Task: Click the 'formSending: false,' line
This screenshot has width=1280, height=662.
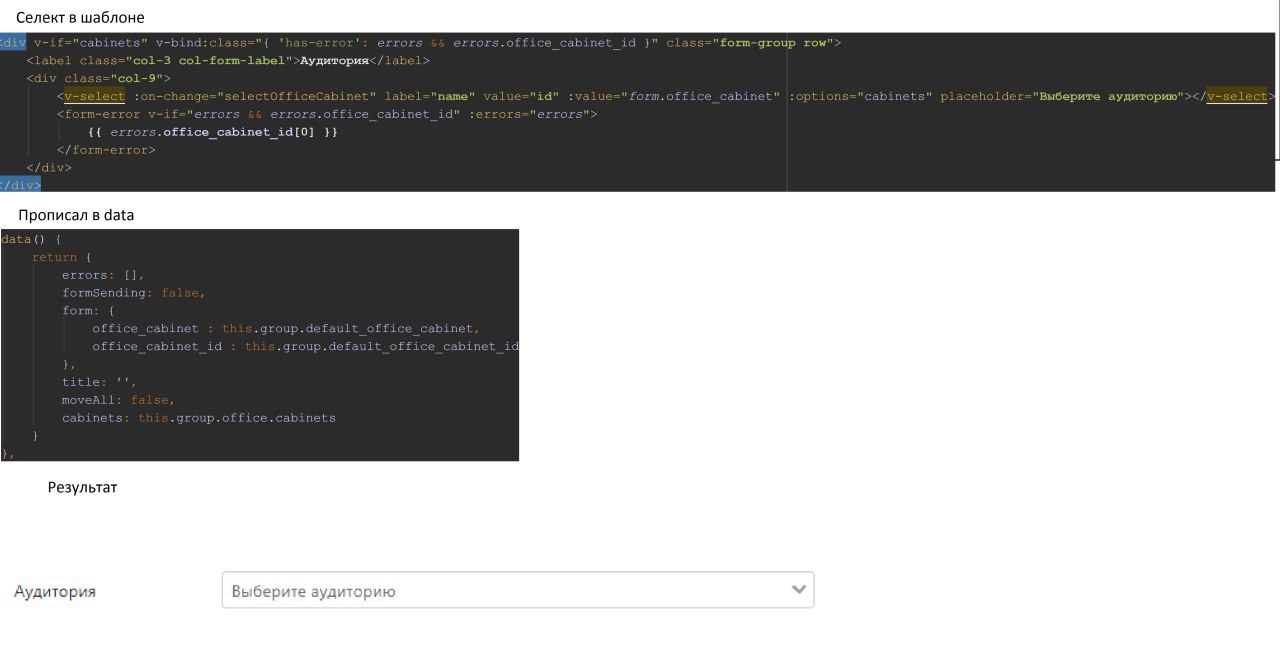Action: point(134,293)
